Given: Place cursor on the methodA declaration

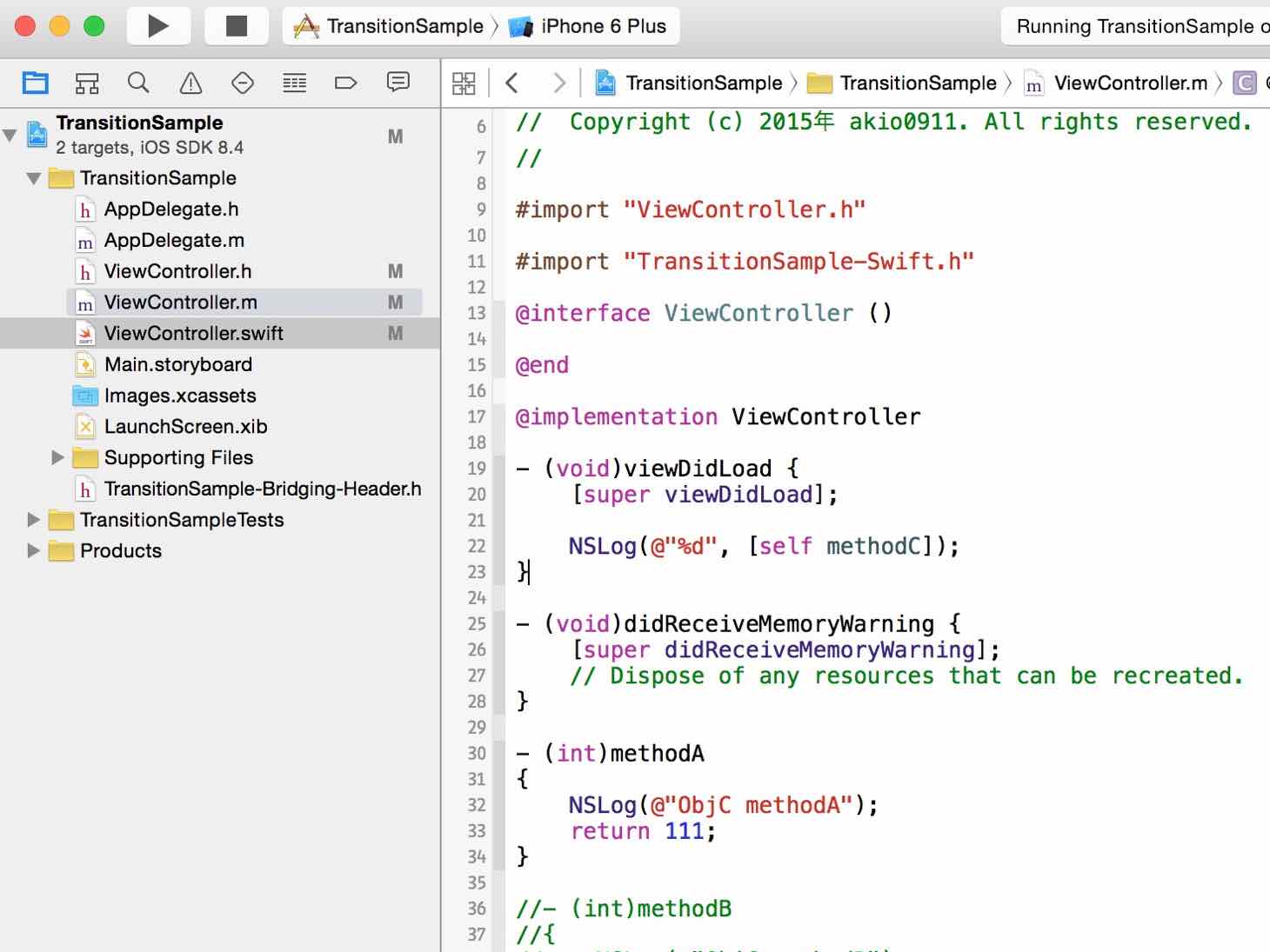Looking at the screenshot, I should 610,754.
